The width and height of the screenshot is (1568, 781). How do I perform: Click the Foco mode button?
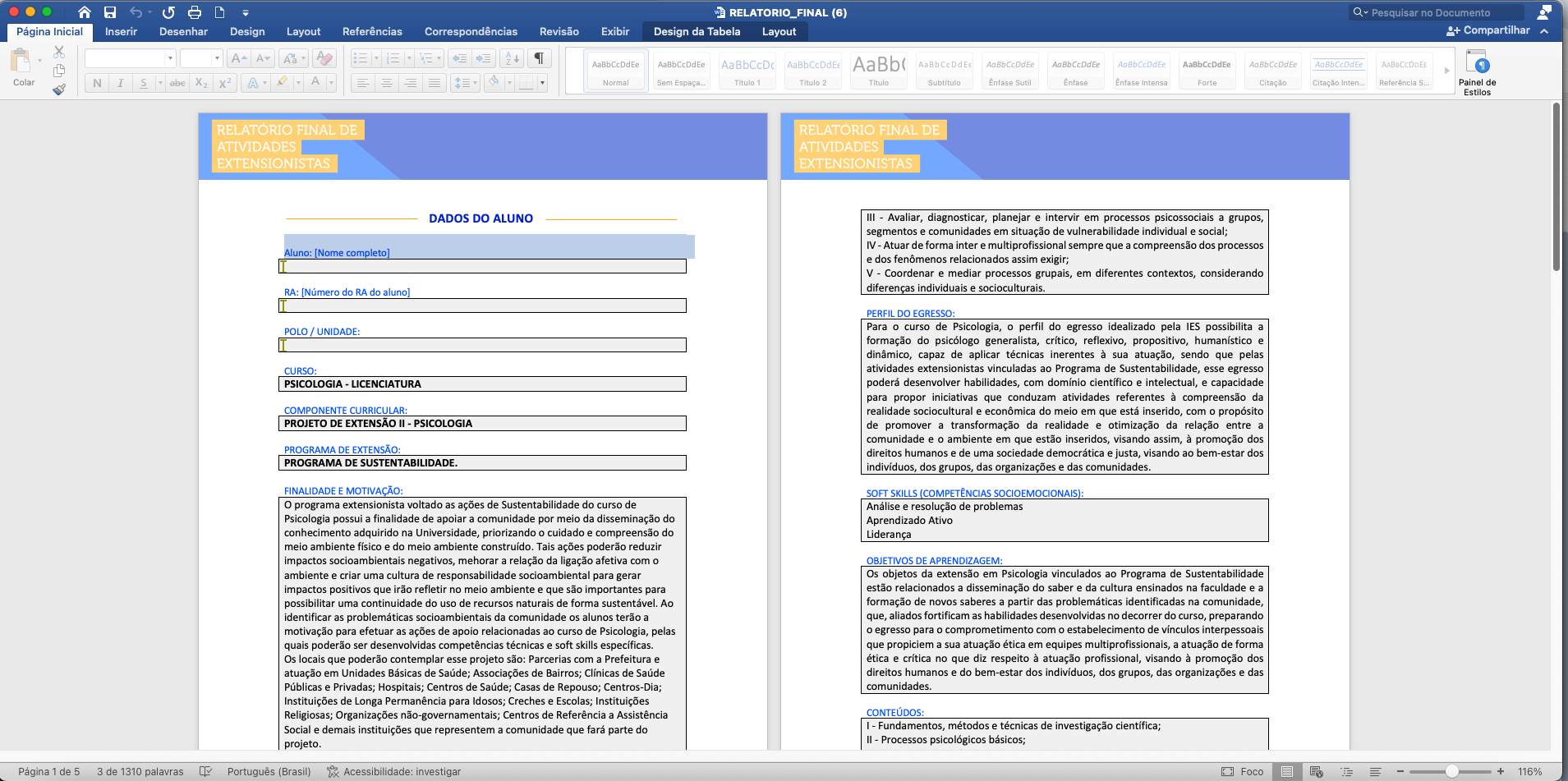point(1243,771)
